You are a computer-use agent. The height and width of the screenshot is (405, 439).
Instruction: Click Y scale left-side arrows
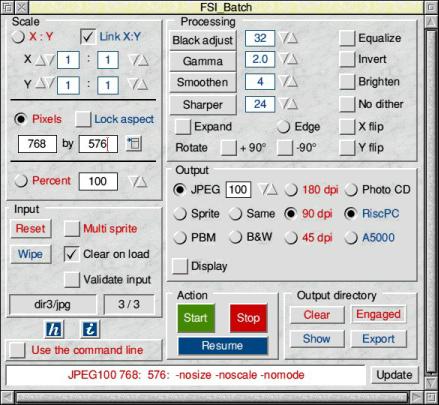coord(45,83)
